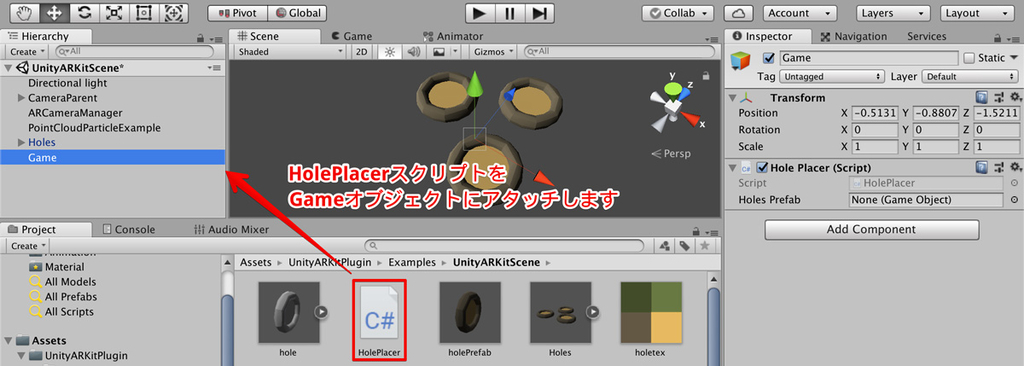Switch to the Inspector tab
1024x366 pixels.
[x=768, y=37]
